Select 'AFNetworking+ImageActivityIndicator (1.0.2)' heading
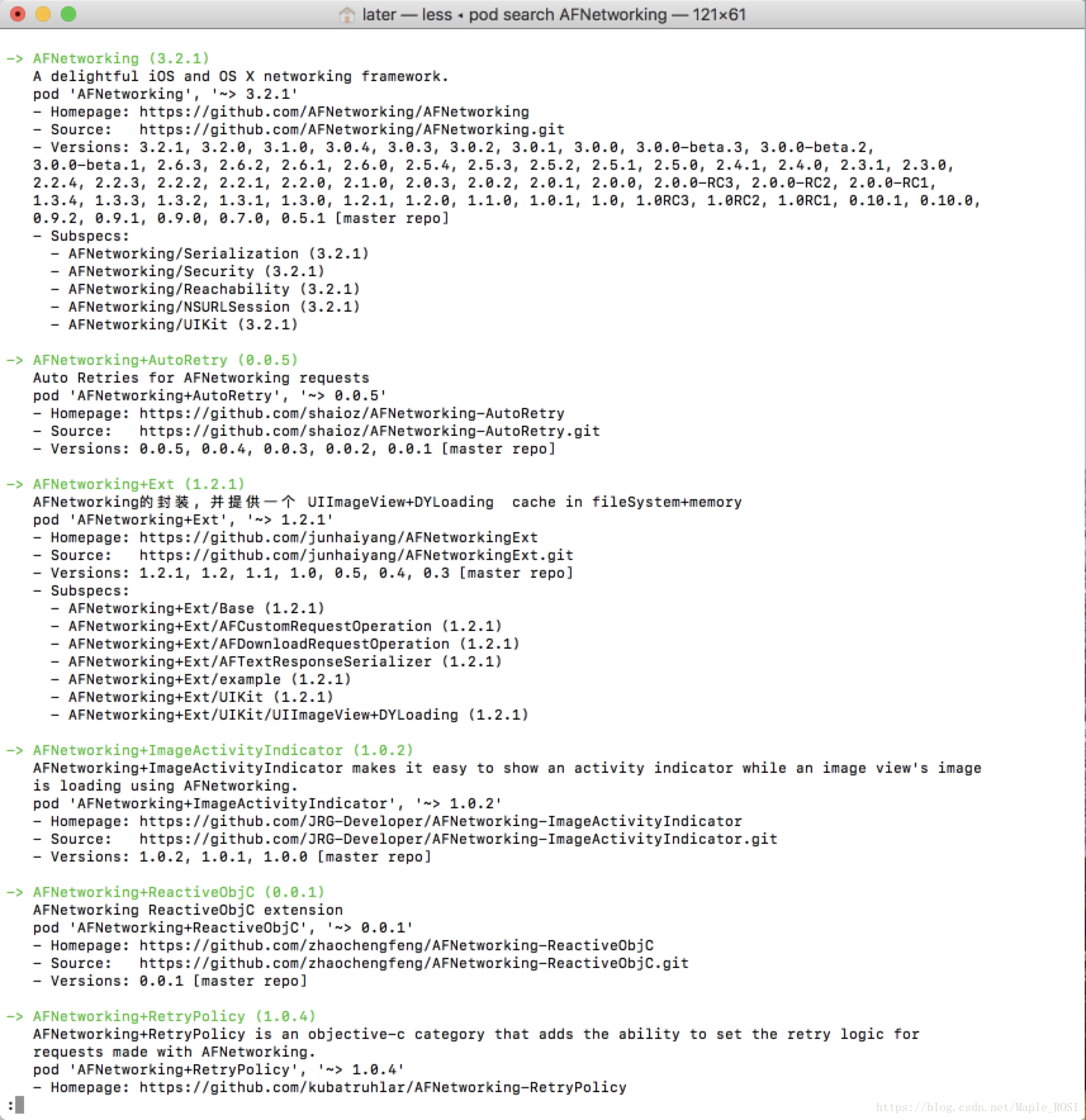Image resolution: width=1086 pixels, height=1120 pixels. 223,750
